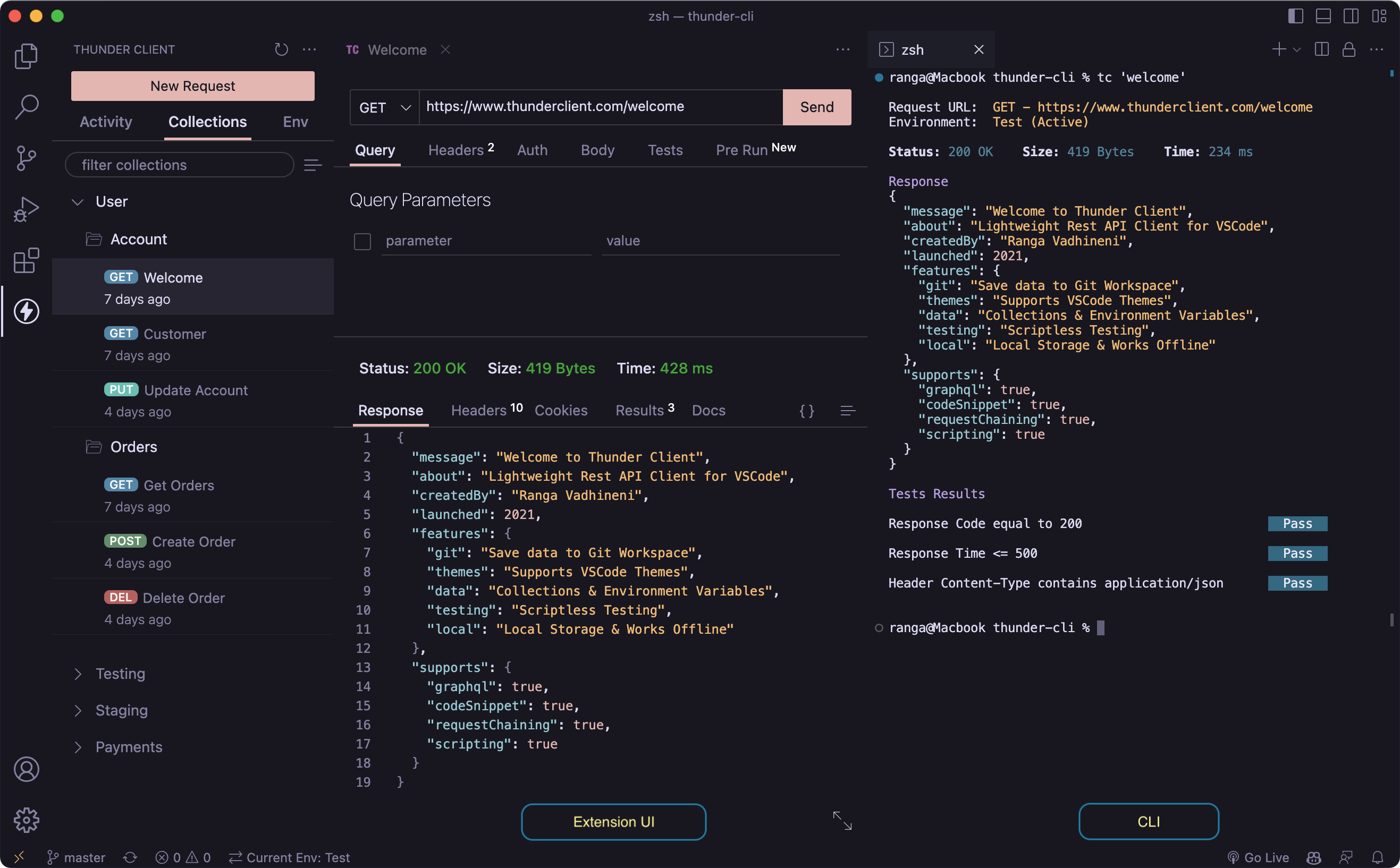Expand the Payments collection group
Image resolution: width=1400 pixels, height=868 pixels.
(x=78, y=747)
